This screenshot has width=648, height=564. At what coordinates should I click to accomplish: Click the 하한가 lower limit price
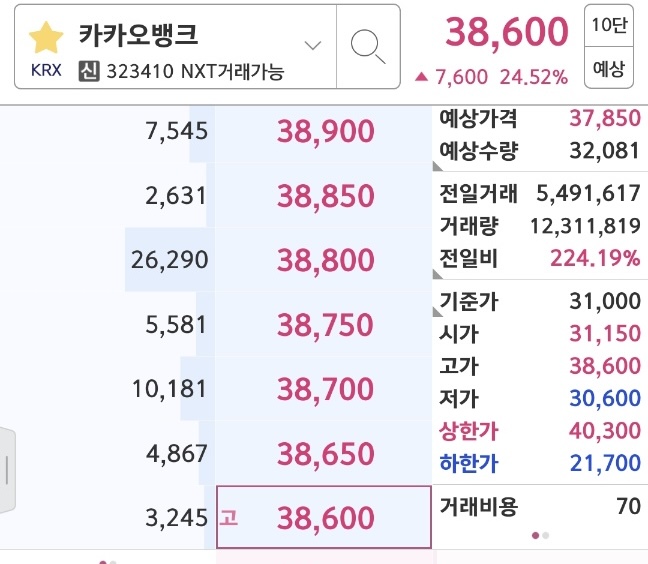604,464
